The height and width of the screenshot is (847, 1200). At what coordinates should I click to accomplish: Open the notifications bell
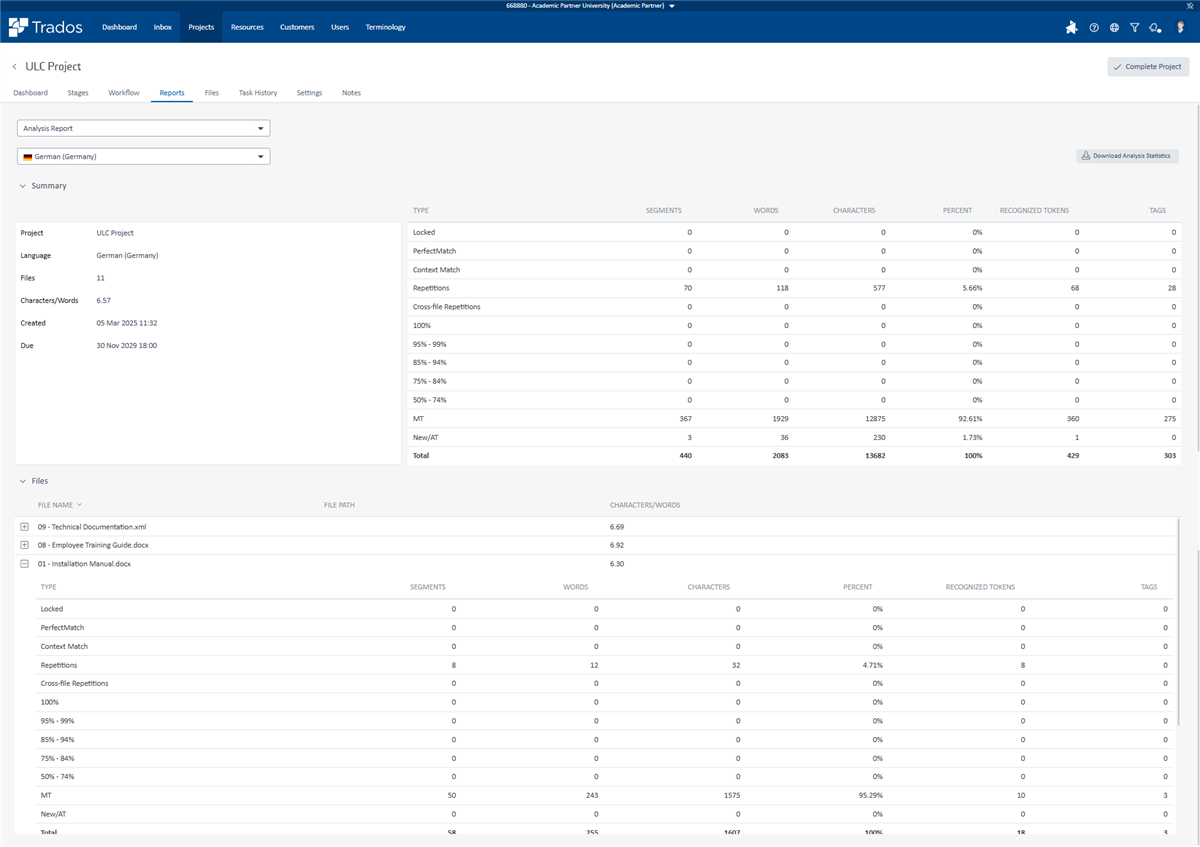(x=1155, y=27)
